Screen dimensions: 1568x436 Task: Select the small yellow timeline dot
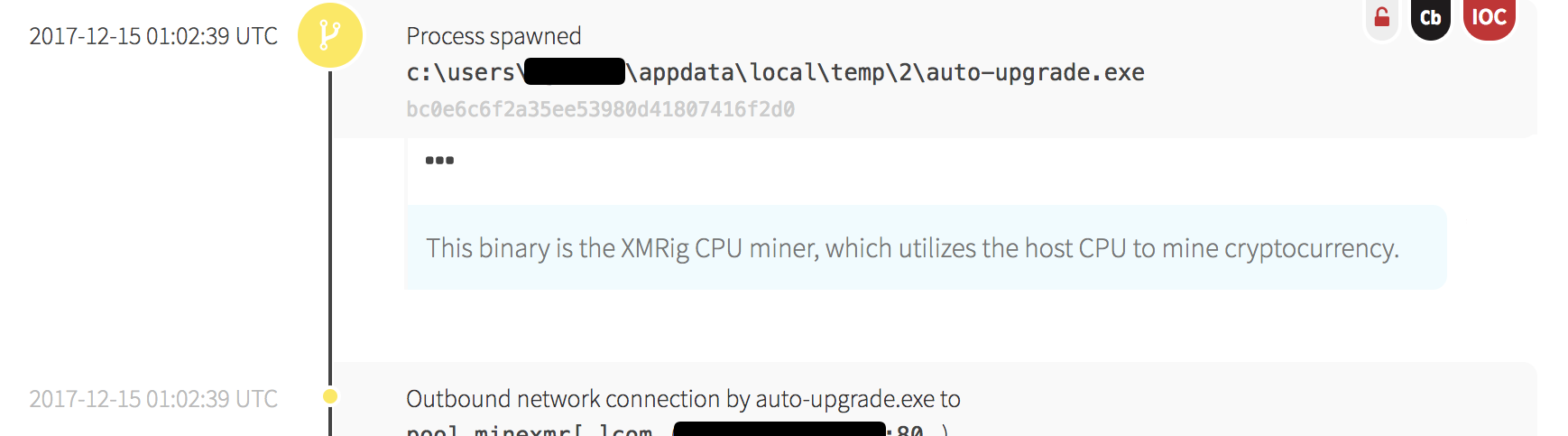click(330, 396)
